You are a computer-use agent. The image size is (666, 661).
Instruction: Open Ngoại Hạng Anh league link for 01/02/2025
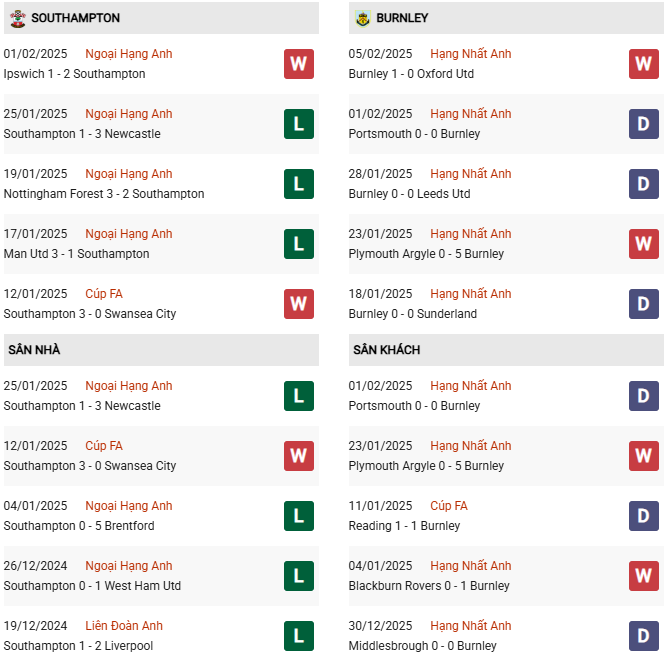(x=129, y=54)
